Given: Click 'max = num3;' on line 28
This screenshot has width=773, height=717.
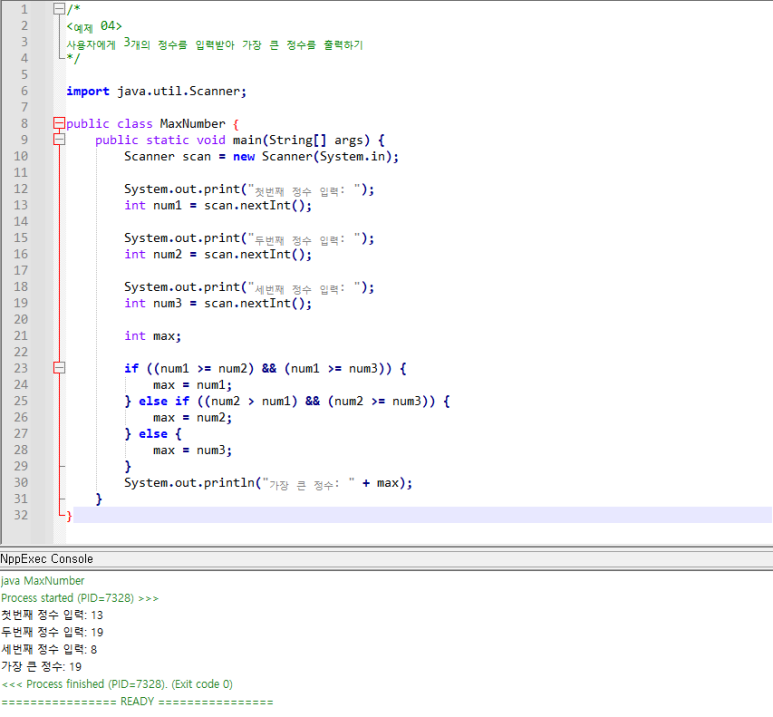Looking at the screenshot, I should 192,450.
